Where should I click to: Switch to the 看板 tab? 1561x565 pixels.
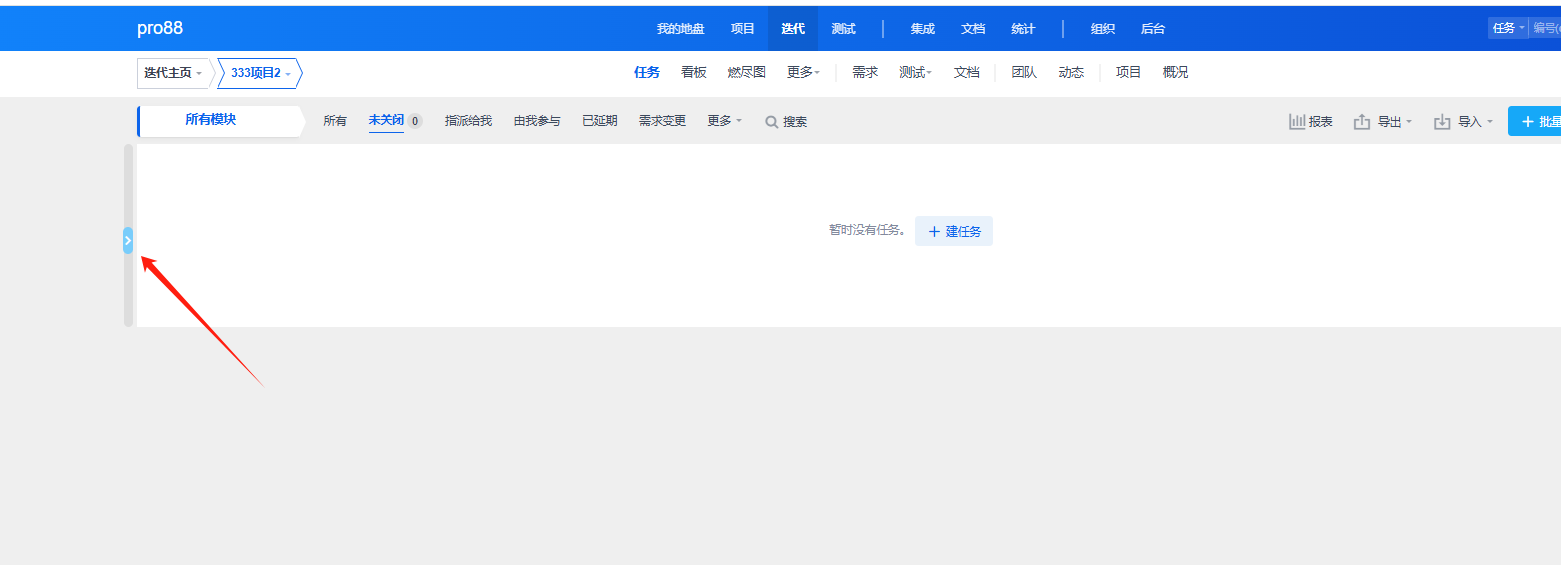click(694, 72)
